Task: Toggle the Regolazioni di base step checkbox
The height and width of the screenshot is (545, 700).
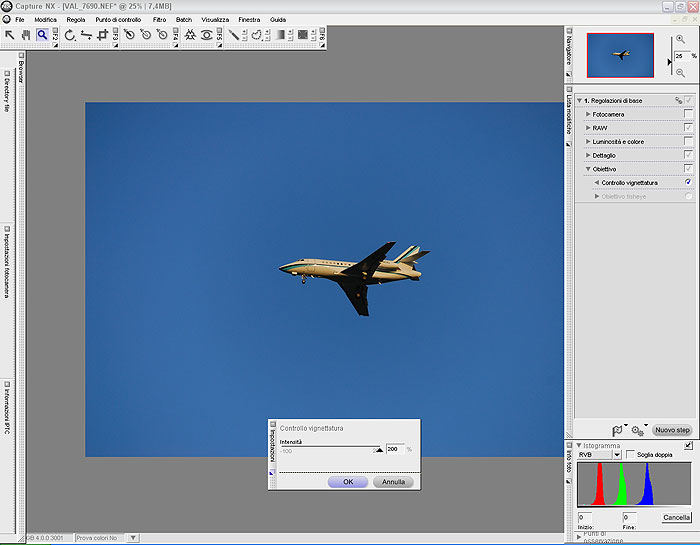Action: (688, 100)
